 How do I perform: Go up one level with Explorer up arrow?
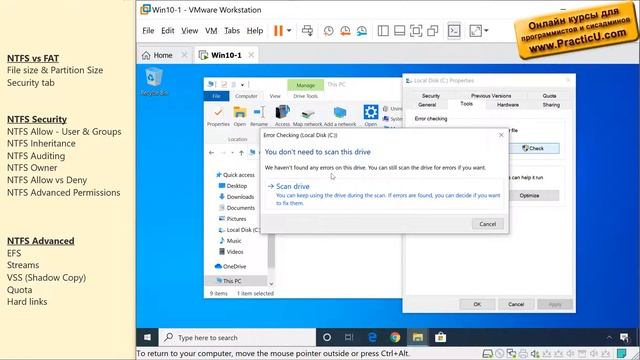[241, 153]
